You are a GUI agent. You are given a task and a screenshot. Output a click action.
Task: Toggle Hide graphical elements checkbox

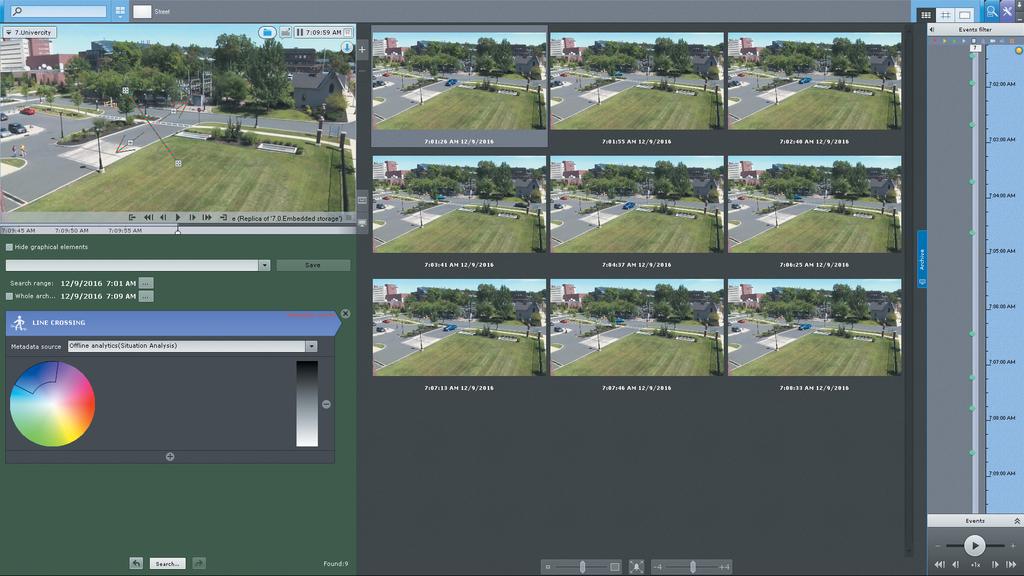(9, 247)
